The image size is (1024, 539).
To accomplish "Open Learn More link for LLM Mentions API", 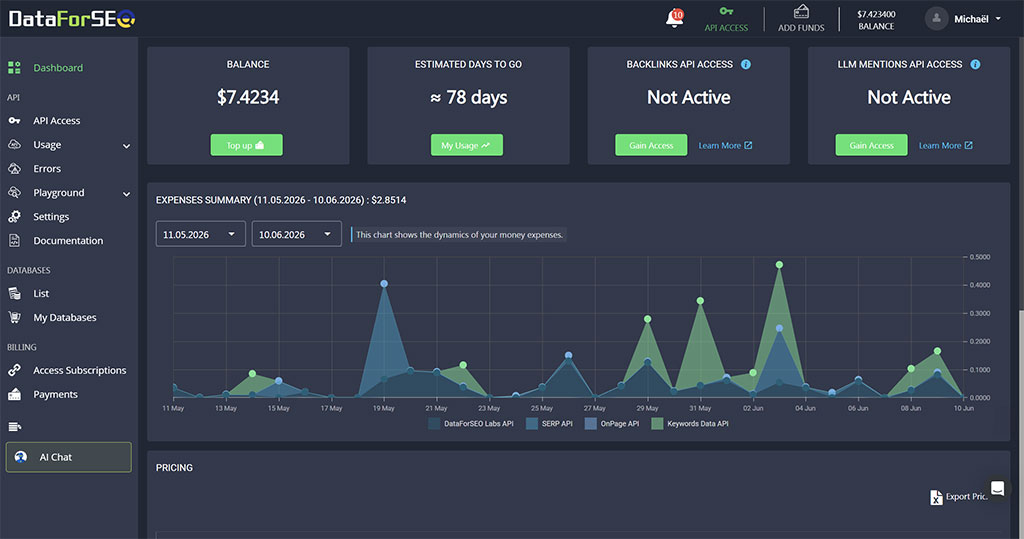I will (x=946, y=145).
